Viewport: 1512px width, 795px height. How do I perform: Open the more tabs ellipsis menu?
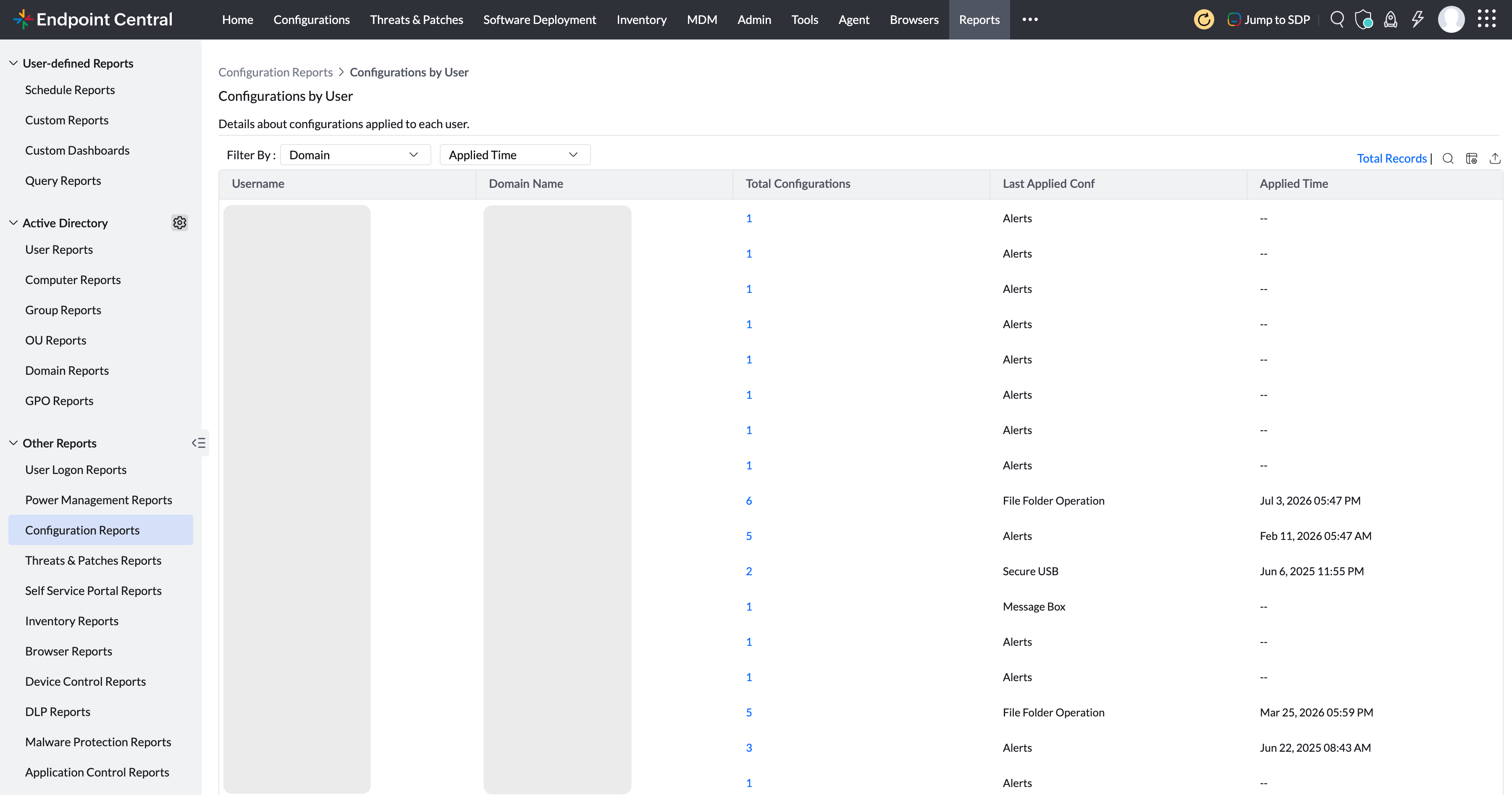pos(1030,19)
